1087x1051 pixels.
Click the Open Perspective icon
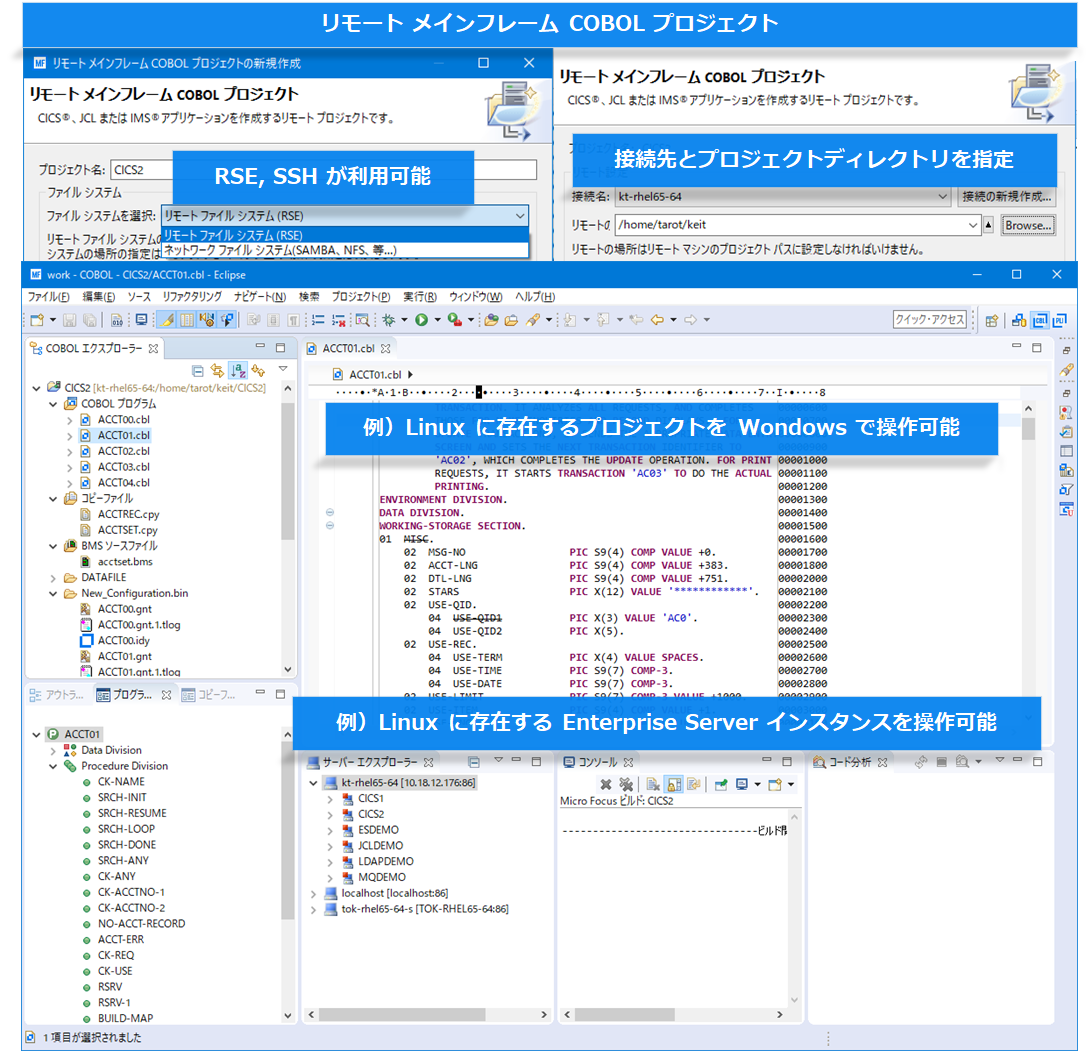tap(992, 320)
